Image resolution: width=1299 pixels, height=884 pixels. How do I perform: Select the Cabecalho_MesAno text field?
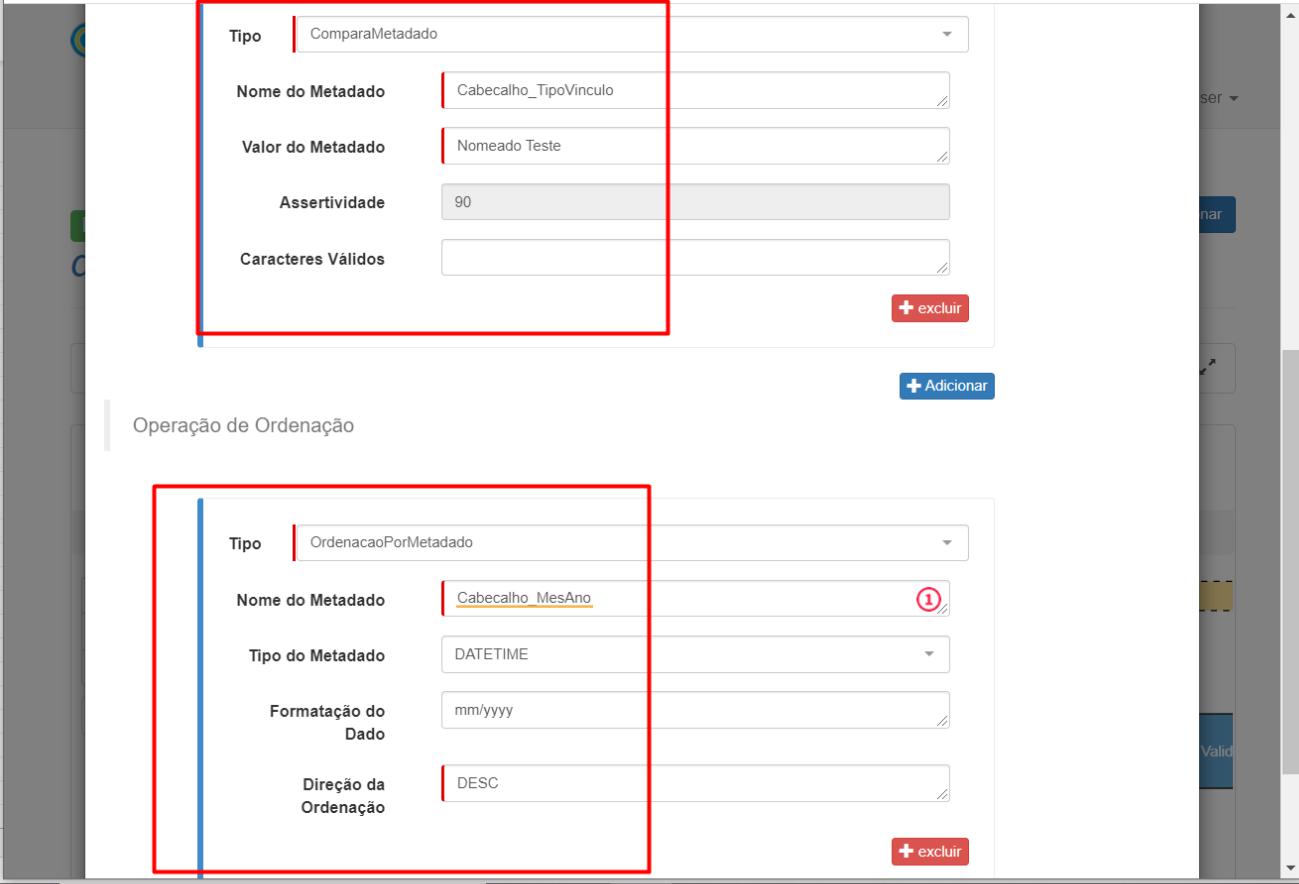click(x=680, y=598)
